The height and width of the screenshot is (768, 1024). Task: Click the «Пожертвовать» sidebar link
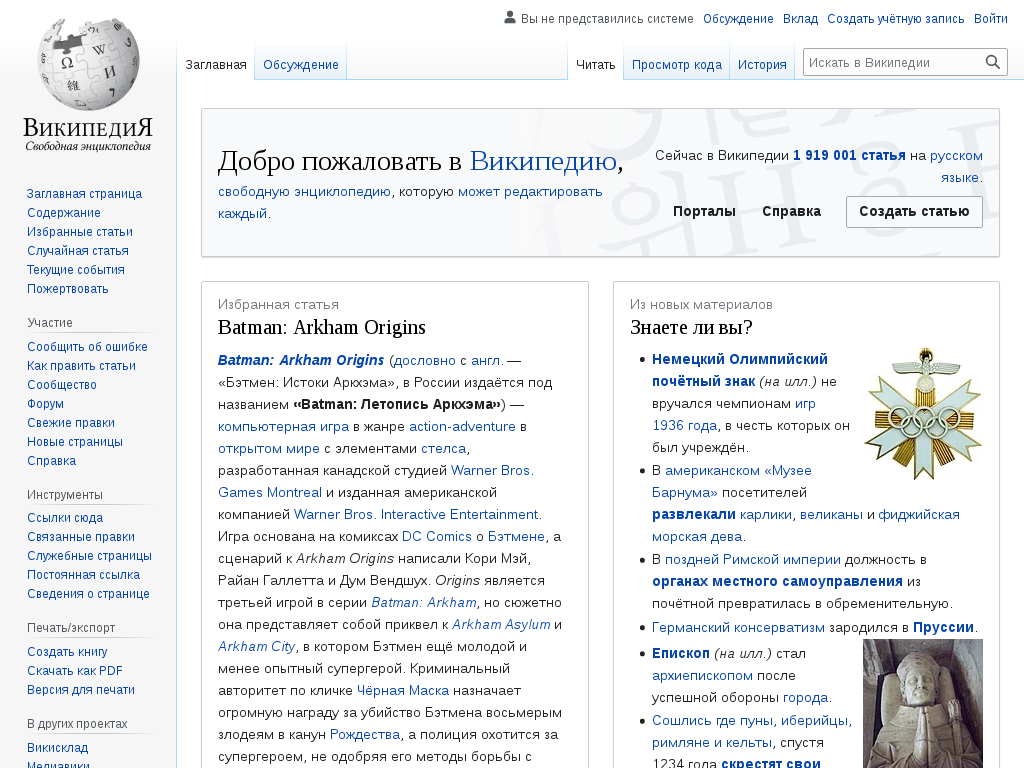[x=68, y=289]
